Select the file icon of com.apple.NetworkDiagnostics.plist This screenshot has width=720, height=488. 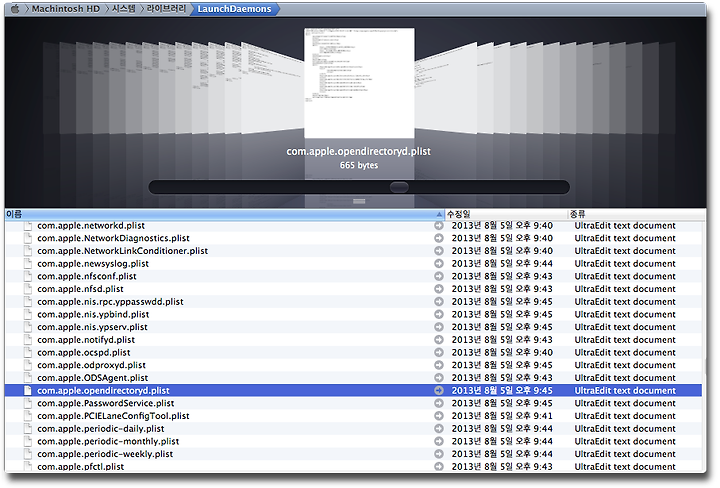click(x=28, y=238)
